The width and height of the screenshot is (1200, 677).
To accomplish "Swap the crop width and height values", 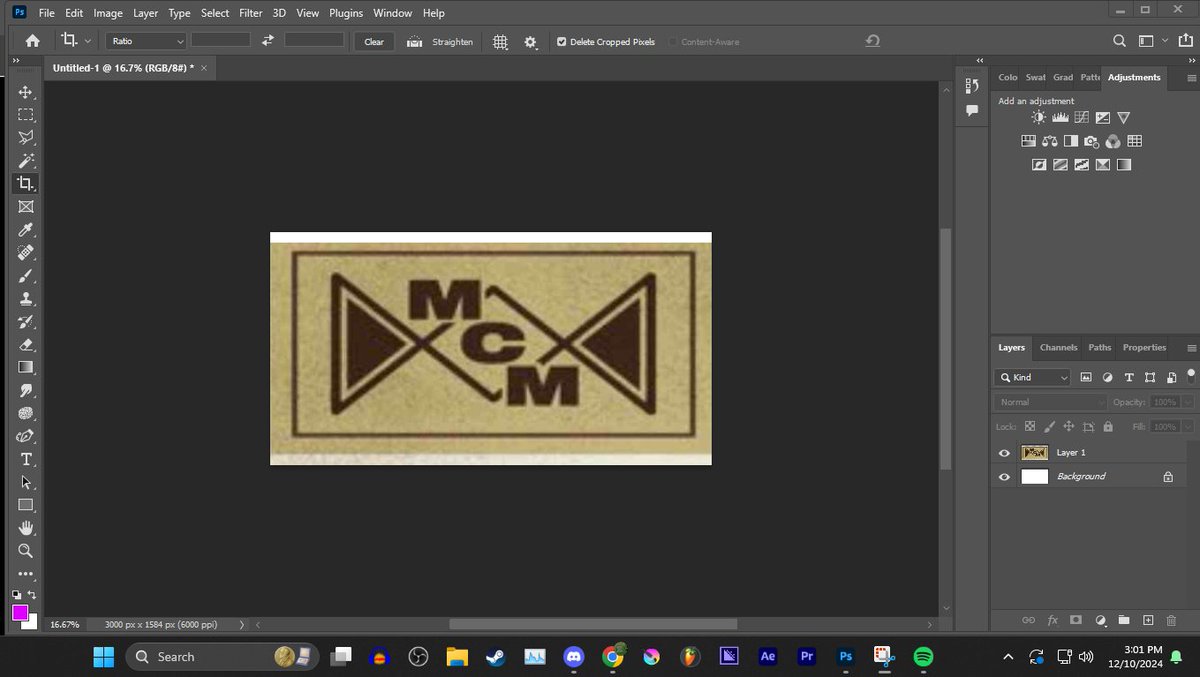I will 267,41.
